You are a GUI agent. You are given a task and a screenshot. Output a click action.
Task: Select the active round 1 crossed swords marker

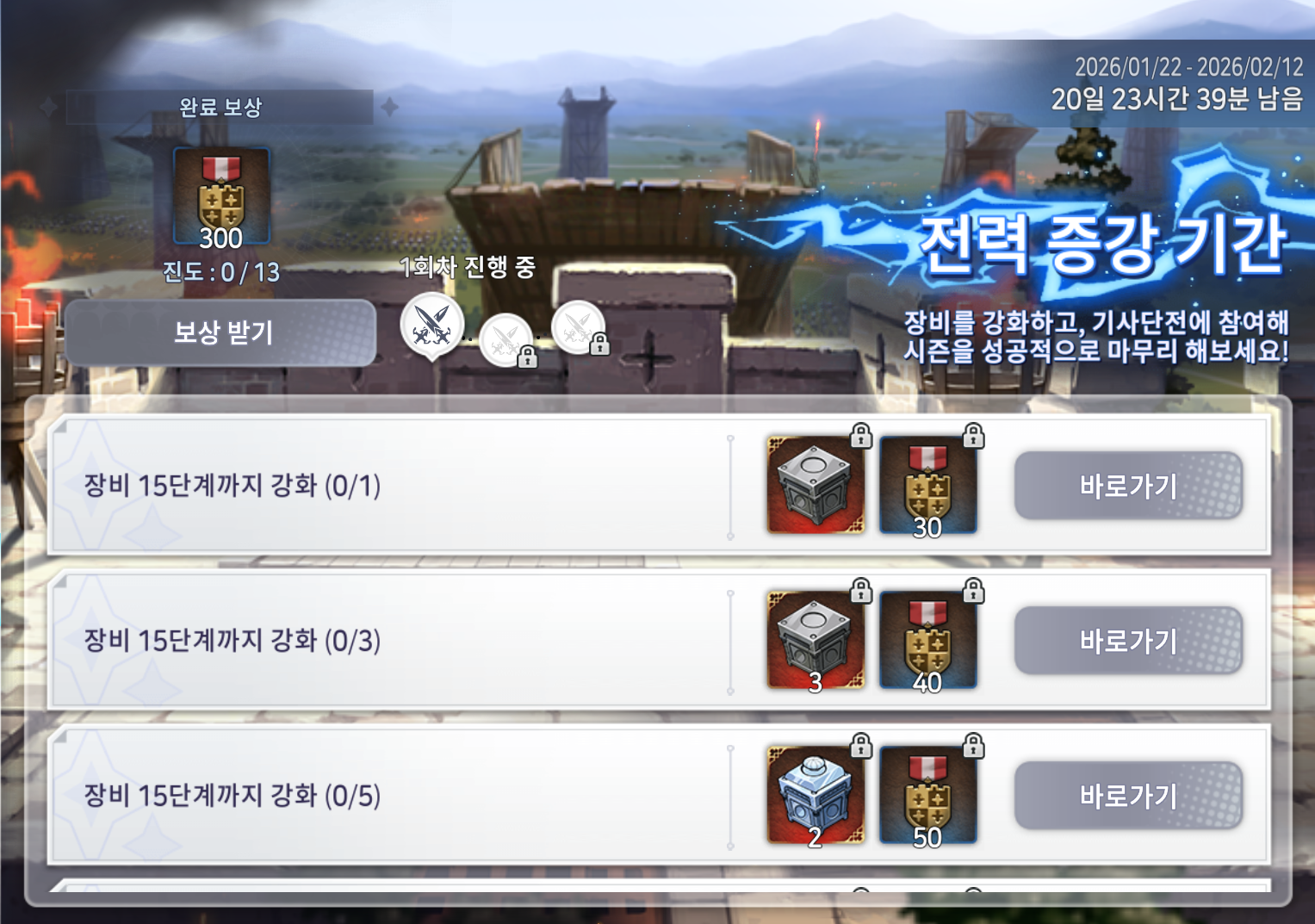pyautogui.click(x=431, y=326)
